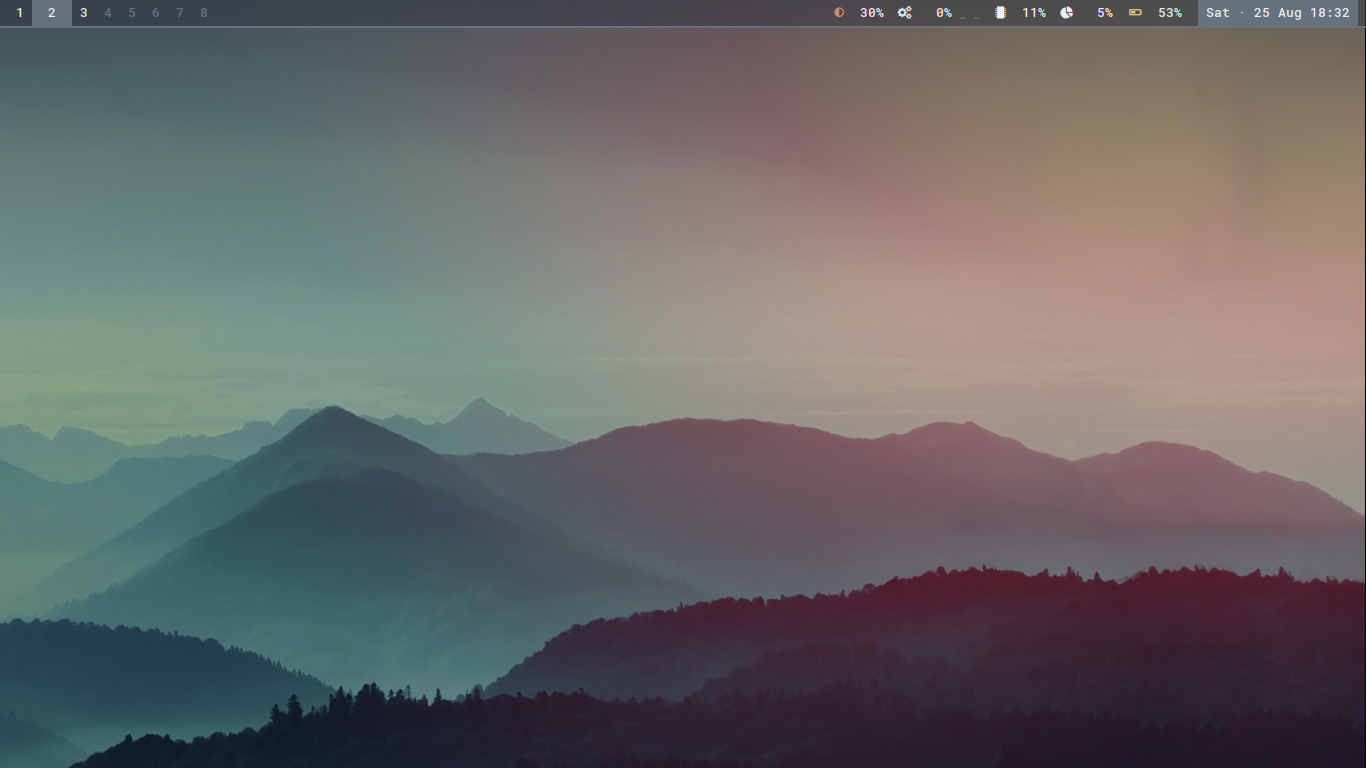
Task: Switch to workspace 6
Action: click(156, 13)
